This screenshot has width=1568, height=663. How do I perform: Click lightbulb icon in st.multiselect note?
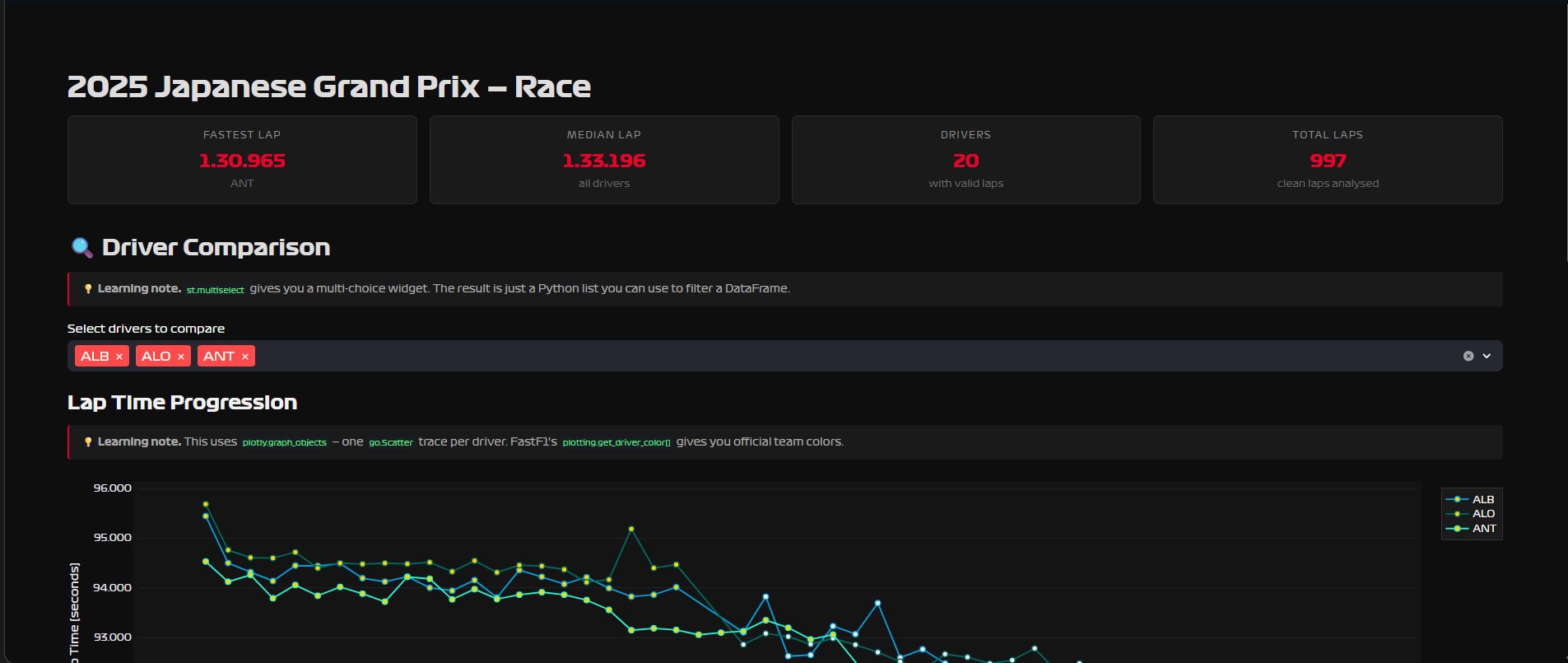88,289
